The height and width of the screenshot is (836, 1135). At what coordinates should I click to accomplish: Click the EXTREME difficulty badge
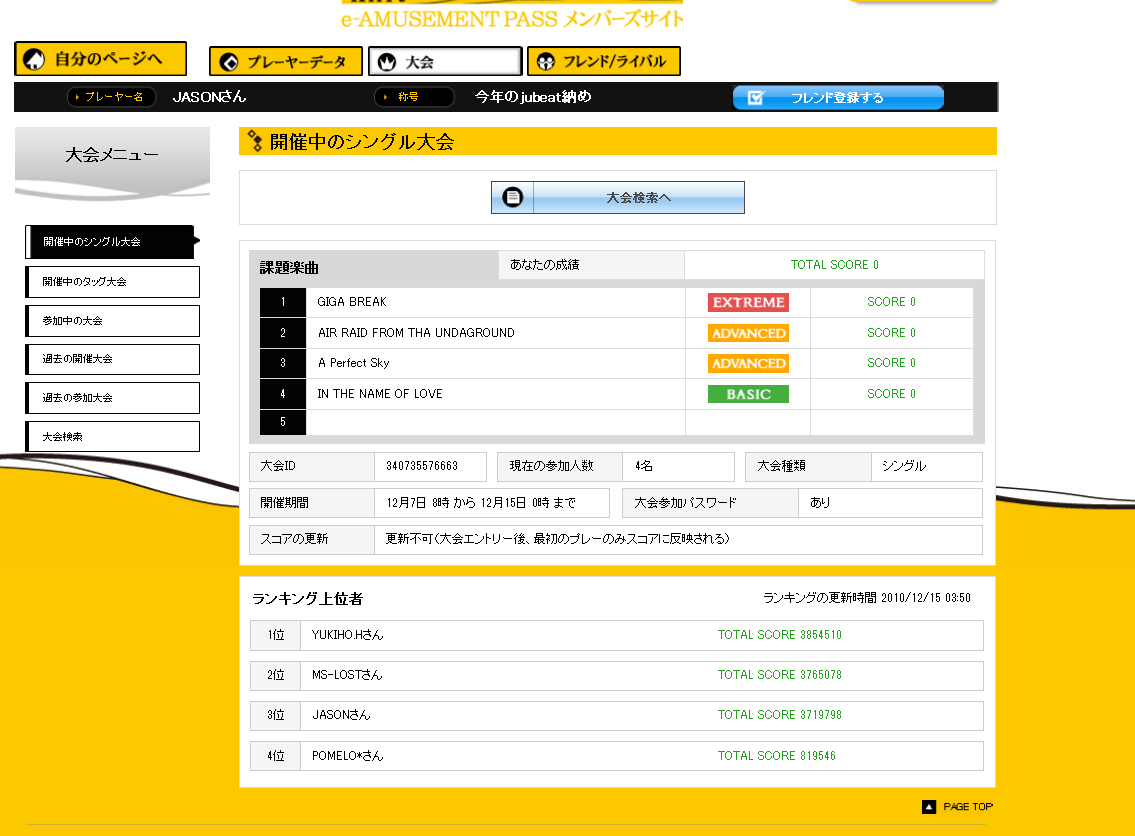pos(748,303)
